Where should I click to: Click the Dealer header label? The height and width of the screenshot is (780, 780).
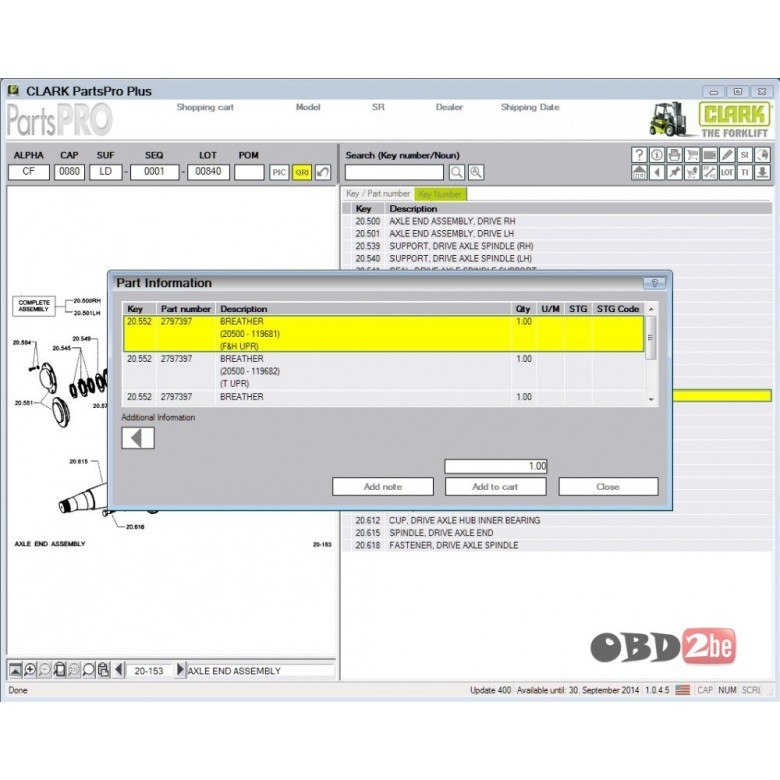[x=449, y=107]
